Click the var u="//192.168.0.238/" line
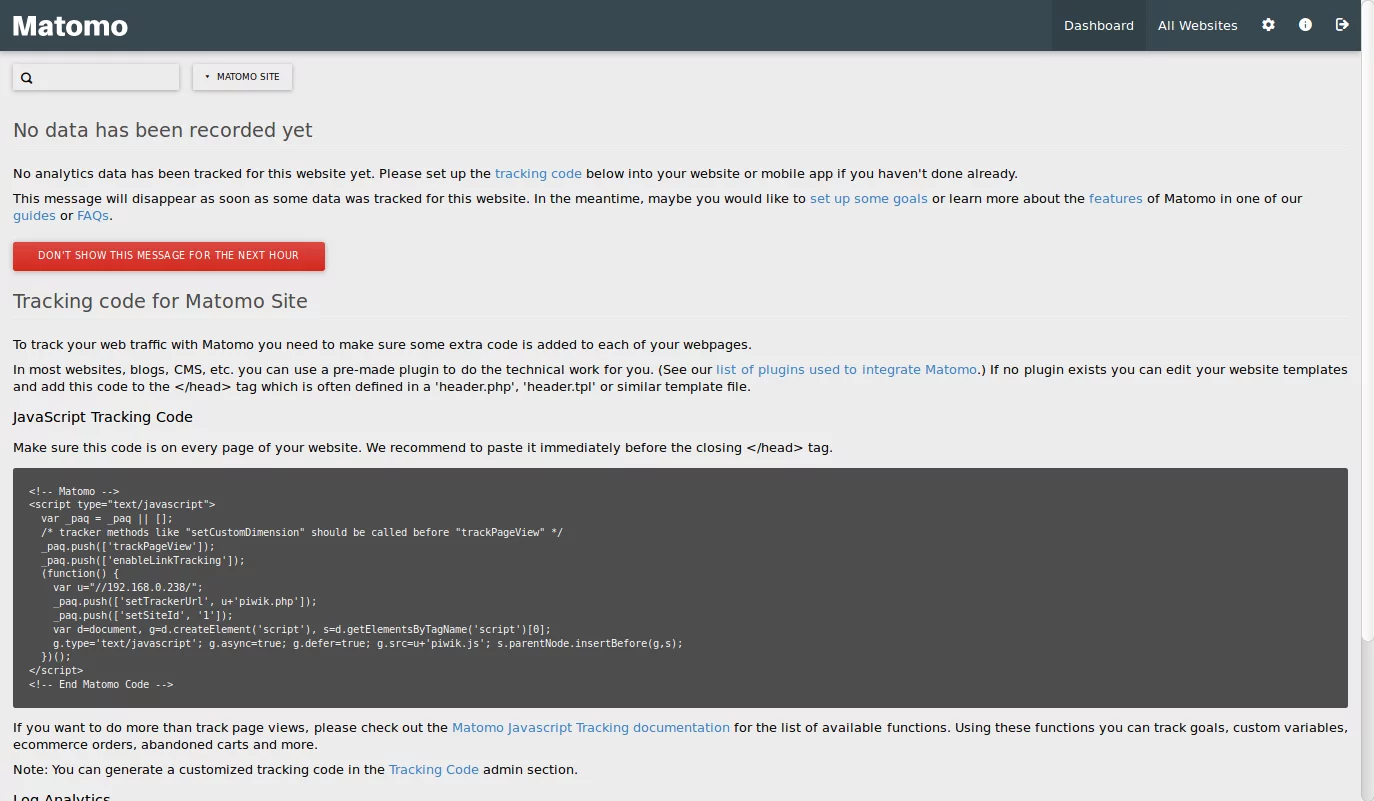Image resolution: width=1374 pixels, height=801 pixels. coord(128,588)
